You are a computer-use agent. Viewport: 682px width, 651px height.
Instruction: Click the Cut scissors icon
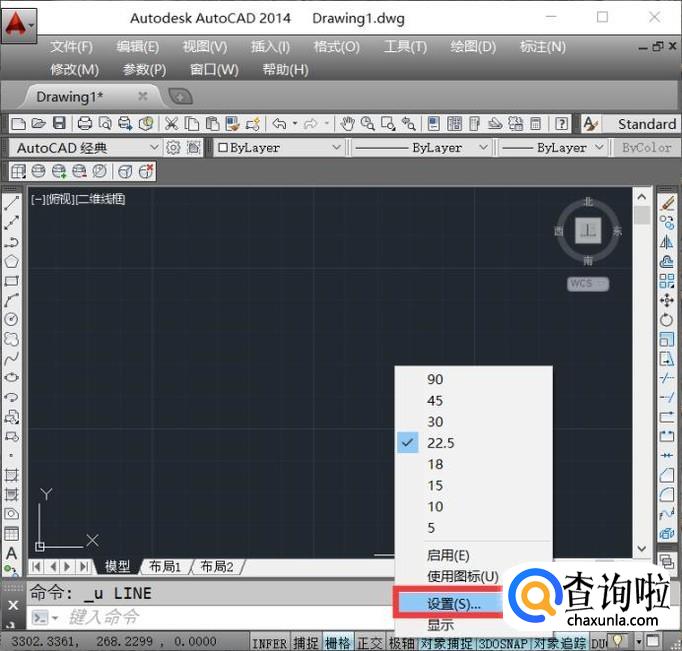click(x=171, y=124)
